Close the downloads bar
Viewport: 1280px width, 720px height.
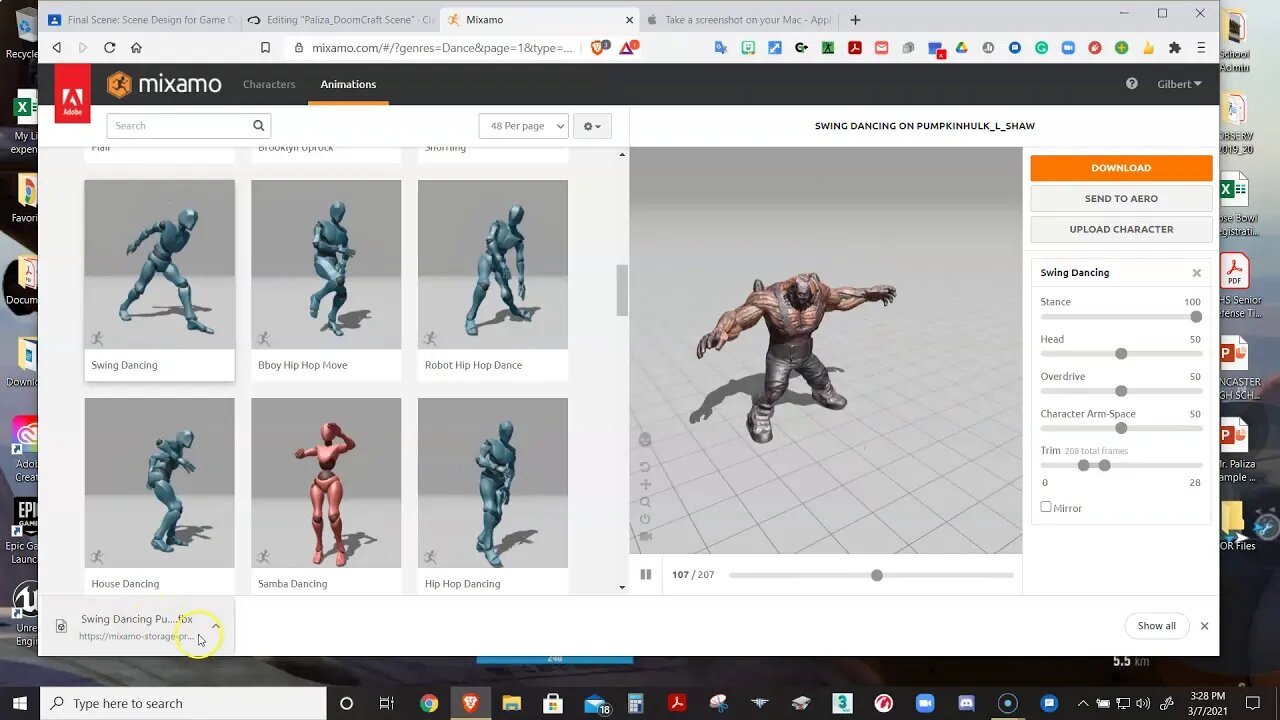pyautogui.click(x=1204, y=626)
